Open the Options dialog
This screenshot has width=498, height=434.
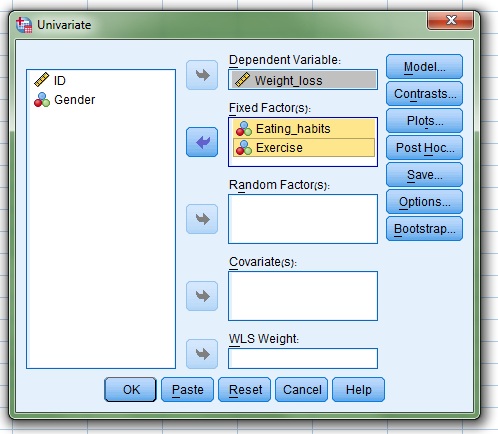pyautogui.click(x=424, y=202)
